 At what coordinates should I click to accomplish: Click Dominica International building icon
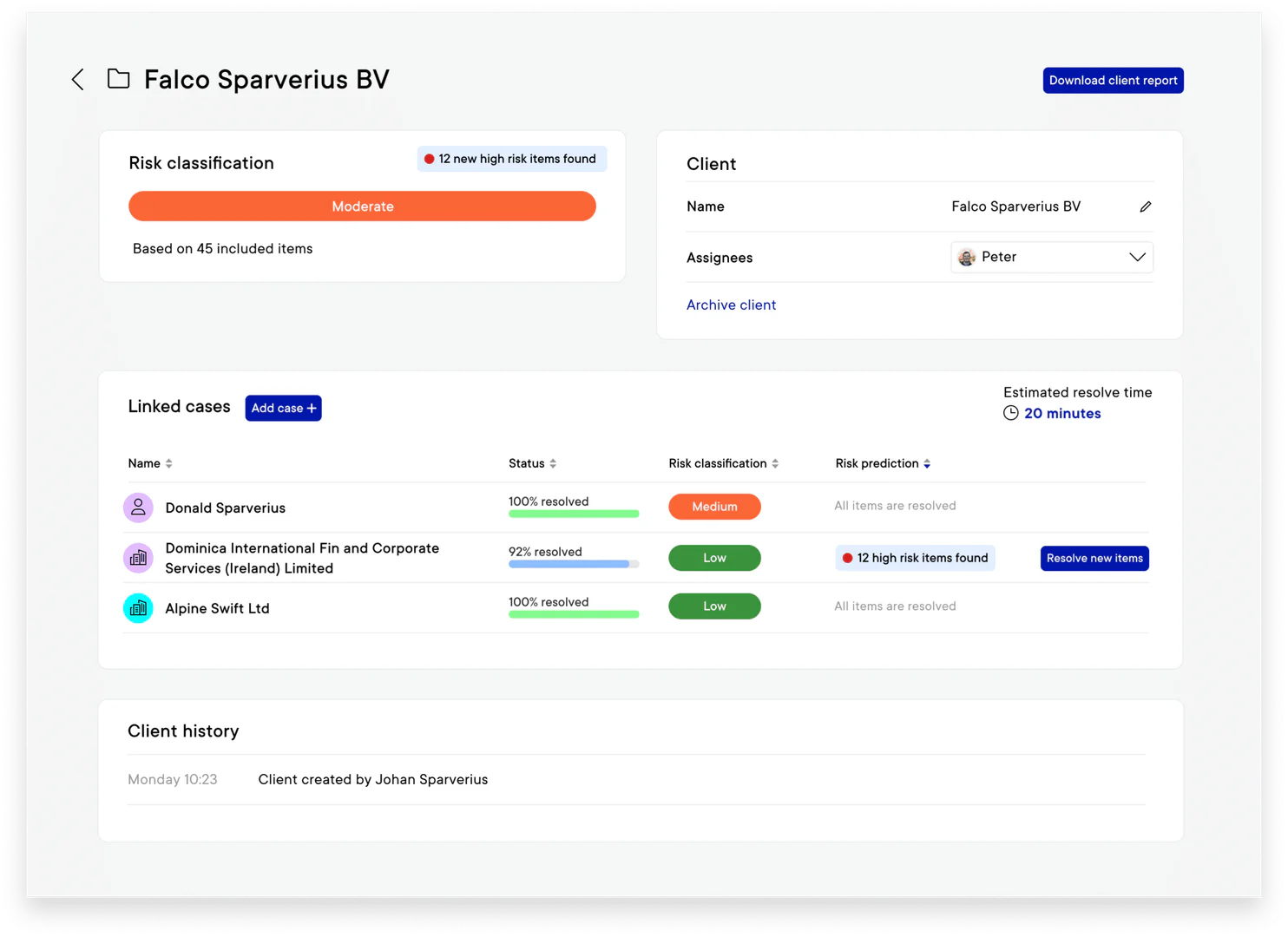tap(138, 558)
